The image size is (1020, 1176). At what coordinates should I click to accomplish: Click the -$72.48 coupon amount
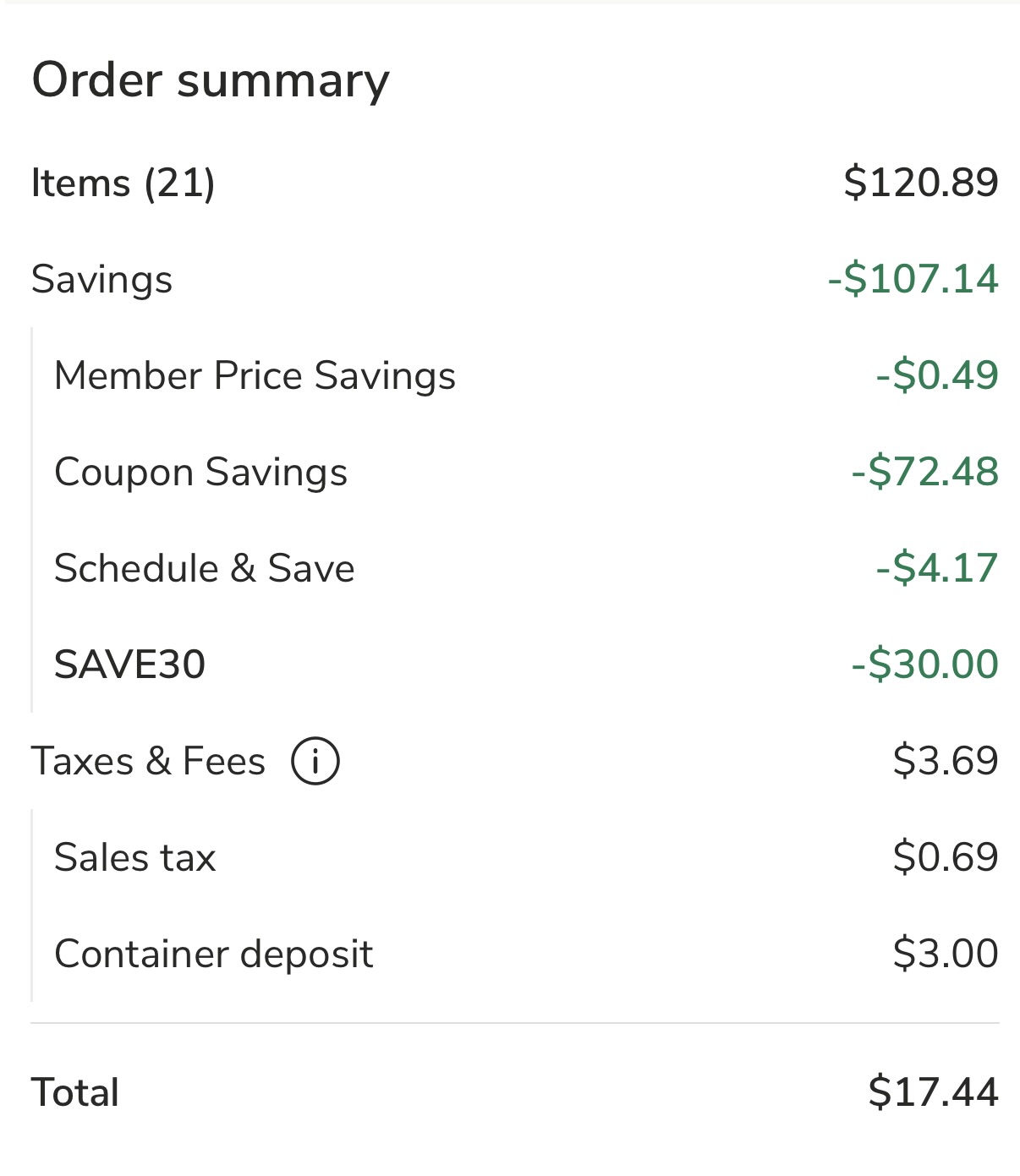(x=924, y=472)
